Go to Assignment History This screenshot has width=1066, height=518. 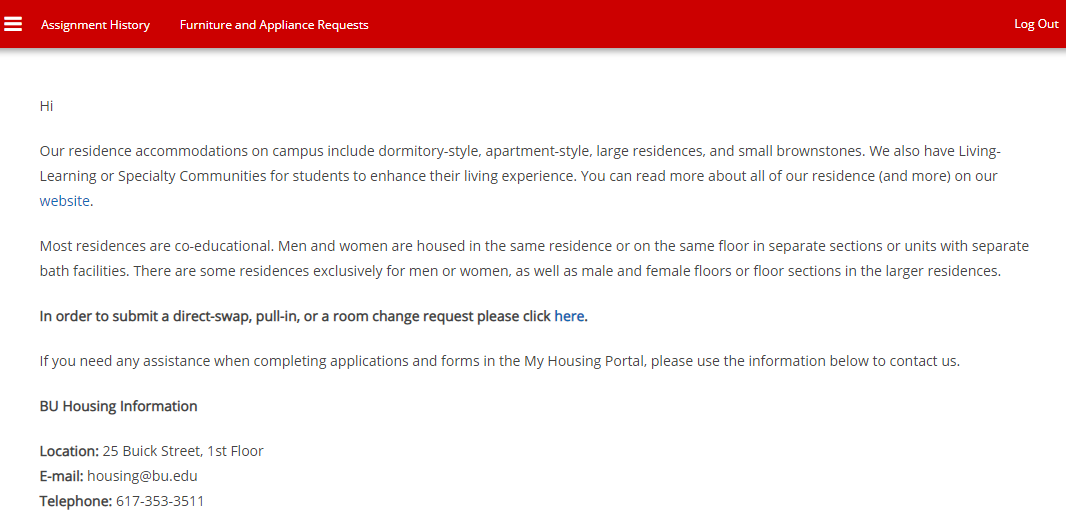pos(95,25)
